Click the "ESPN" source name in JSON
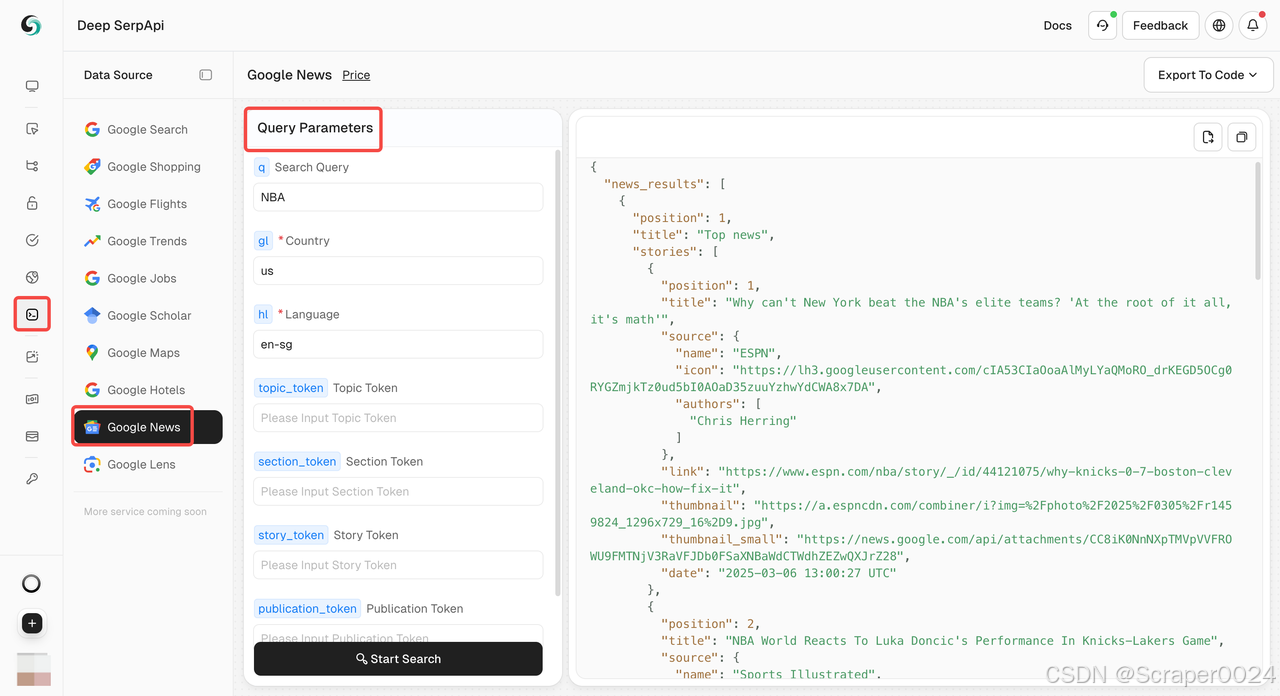This screenshot has width=1280, height=696. [752, 353]
